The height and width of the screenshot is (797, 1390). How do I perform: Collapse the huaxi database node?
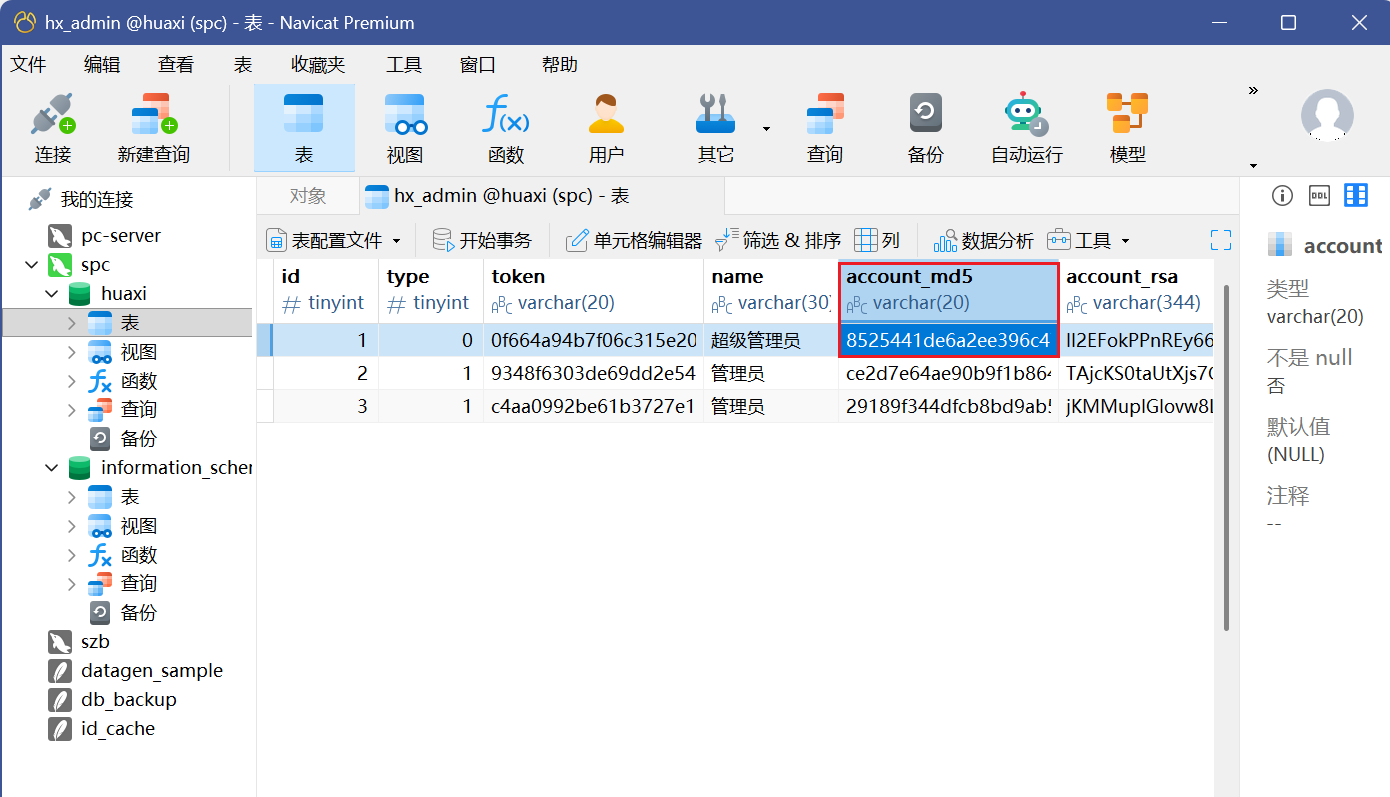[51, 294]
